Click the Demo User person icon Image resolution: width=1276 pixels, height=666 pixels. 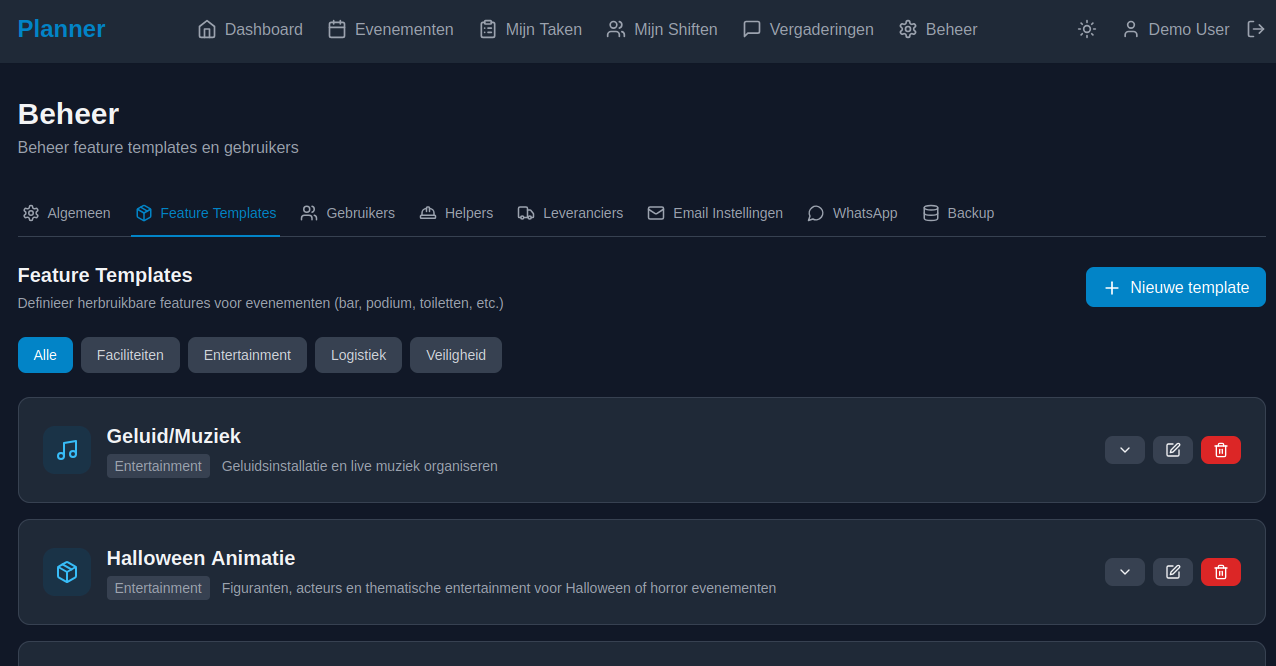pyautogui.click(x=1131, y=30)
